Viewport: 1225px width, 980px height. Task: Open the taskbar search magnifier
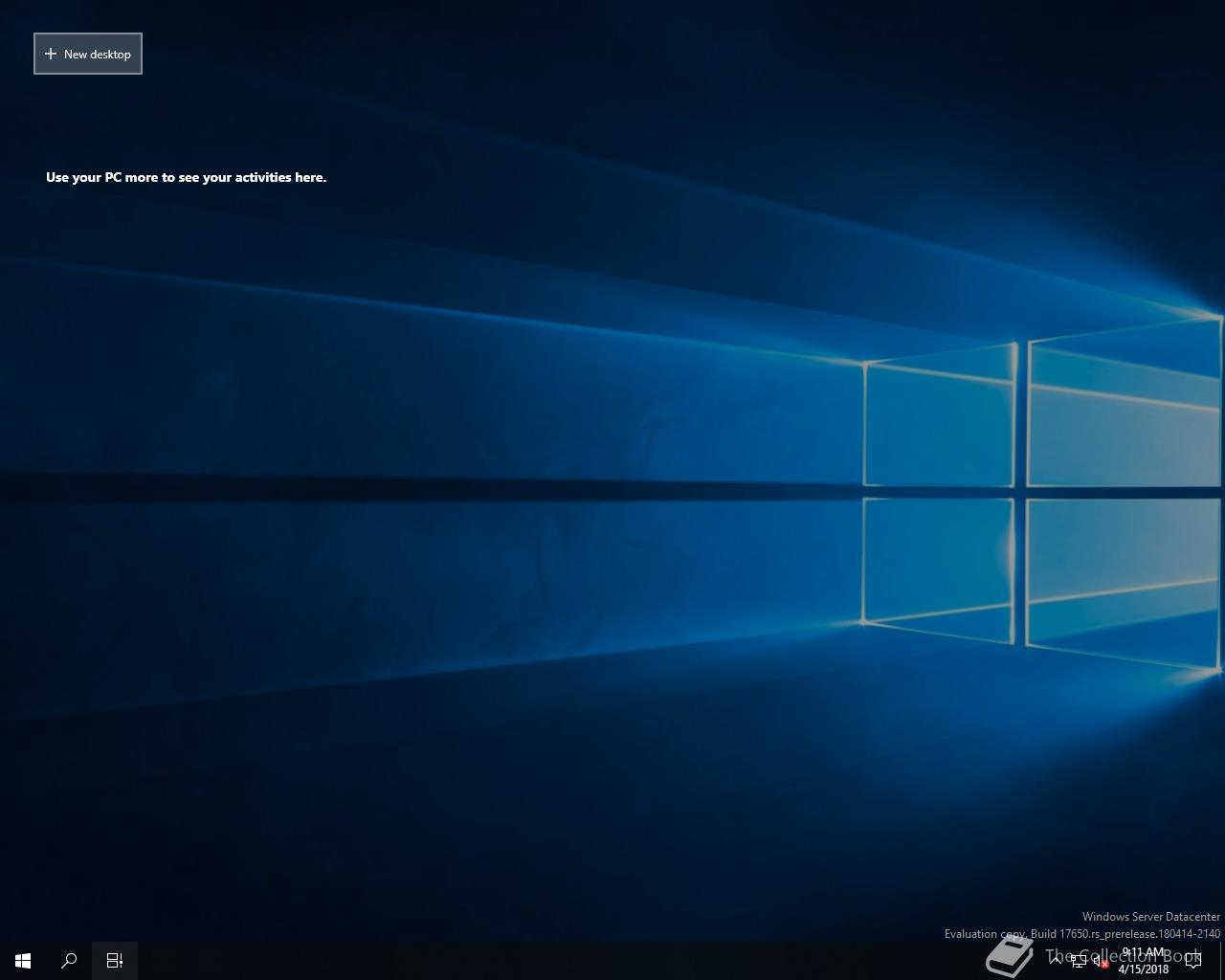pos(69,961)
